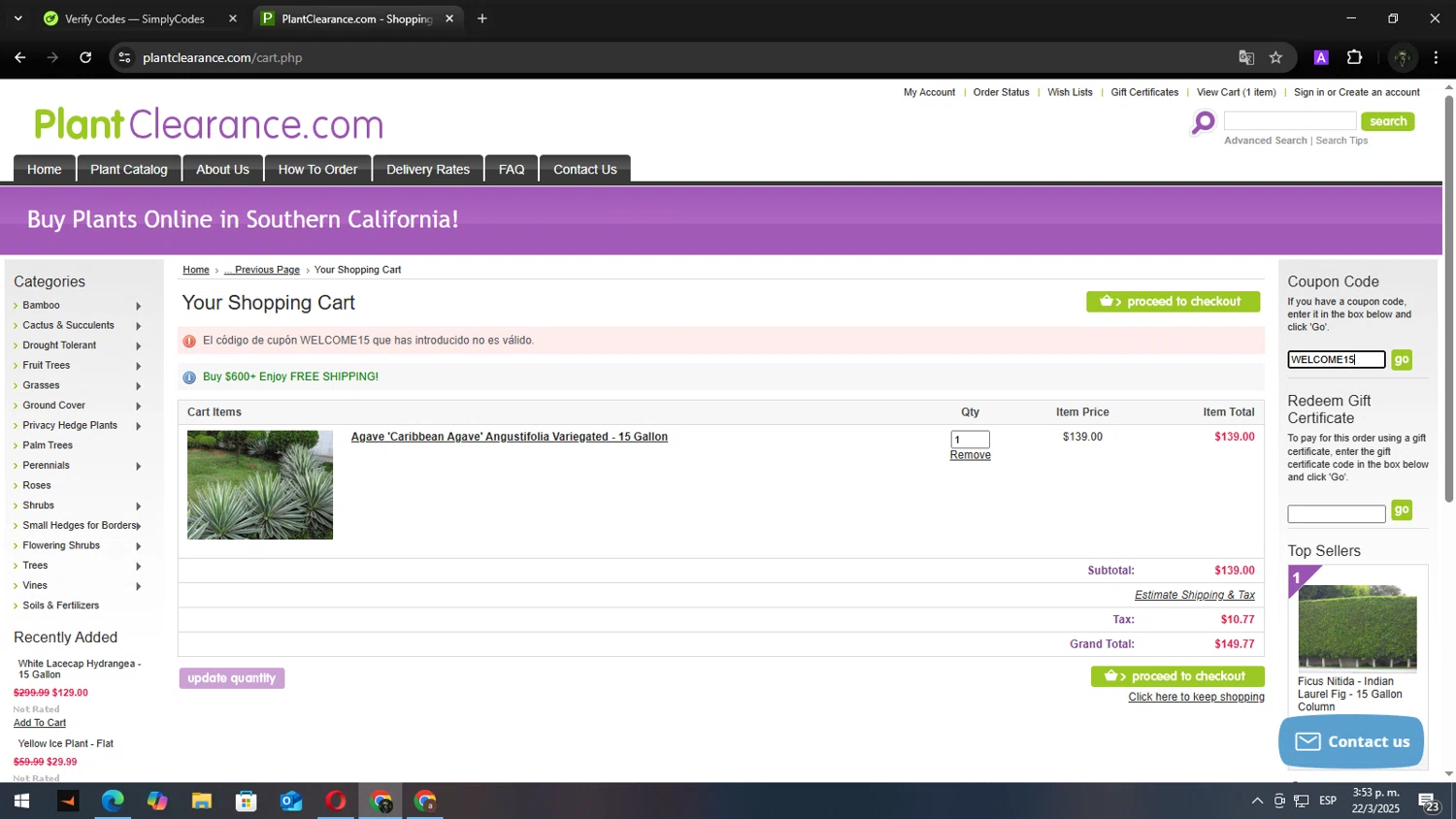Reload the page with refresh icon
Screen dimensions: 1456x819
[x=85, y=57]
